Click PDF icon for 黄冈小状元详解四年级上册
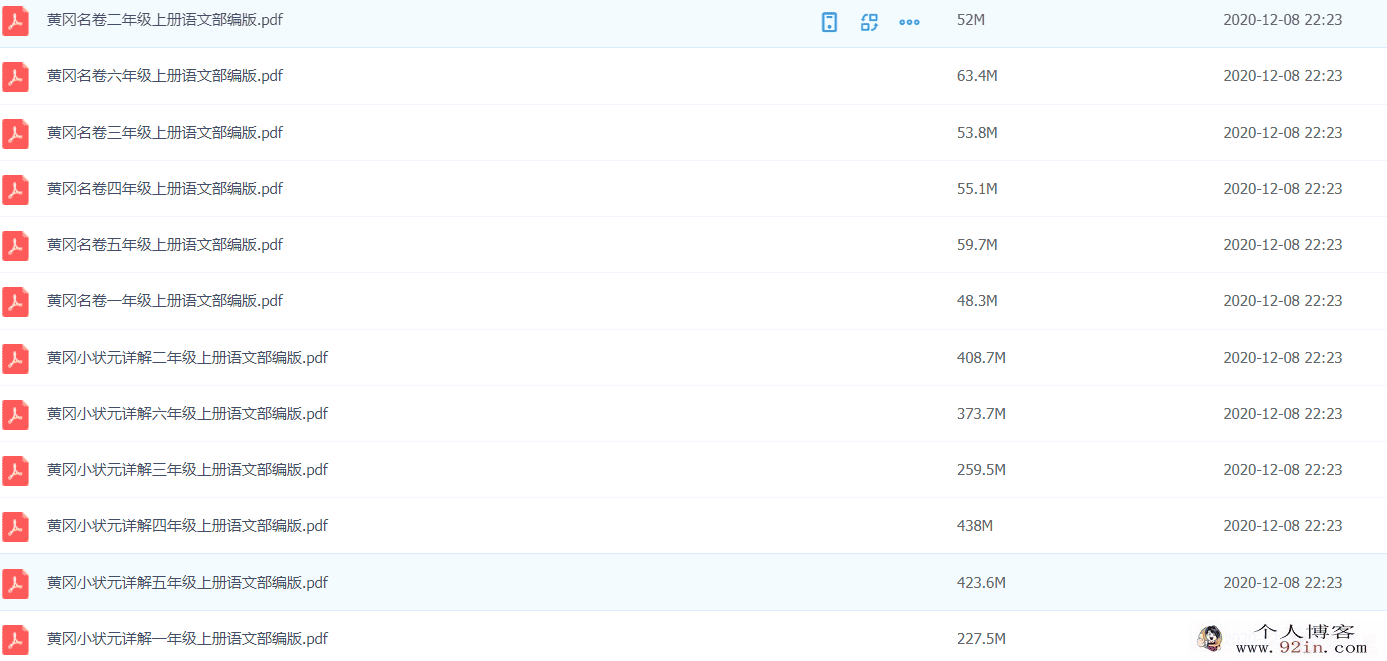 pos(15,527)
